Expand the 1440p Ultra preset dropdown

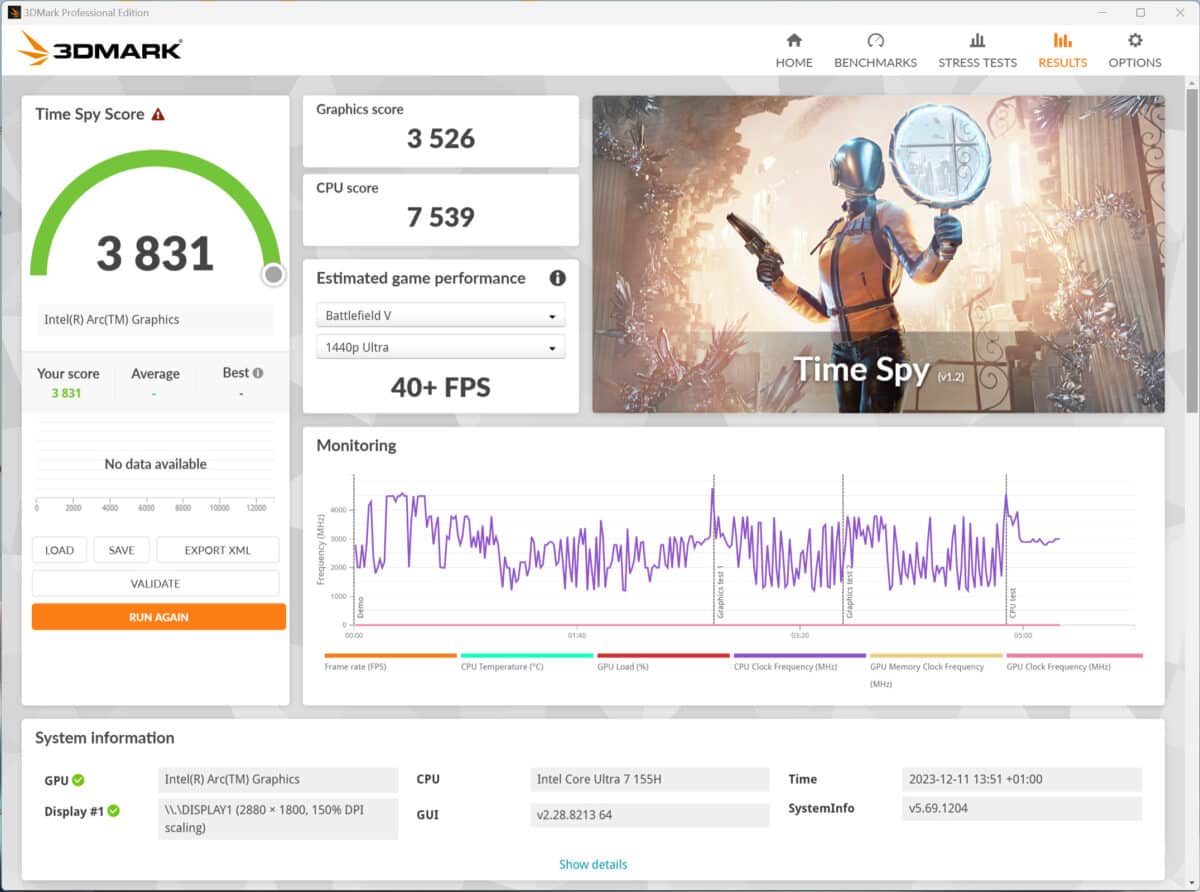[441, 347]
